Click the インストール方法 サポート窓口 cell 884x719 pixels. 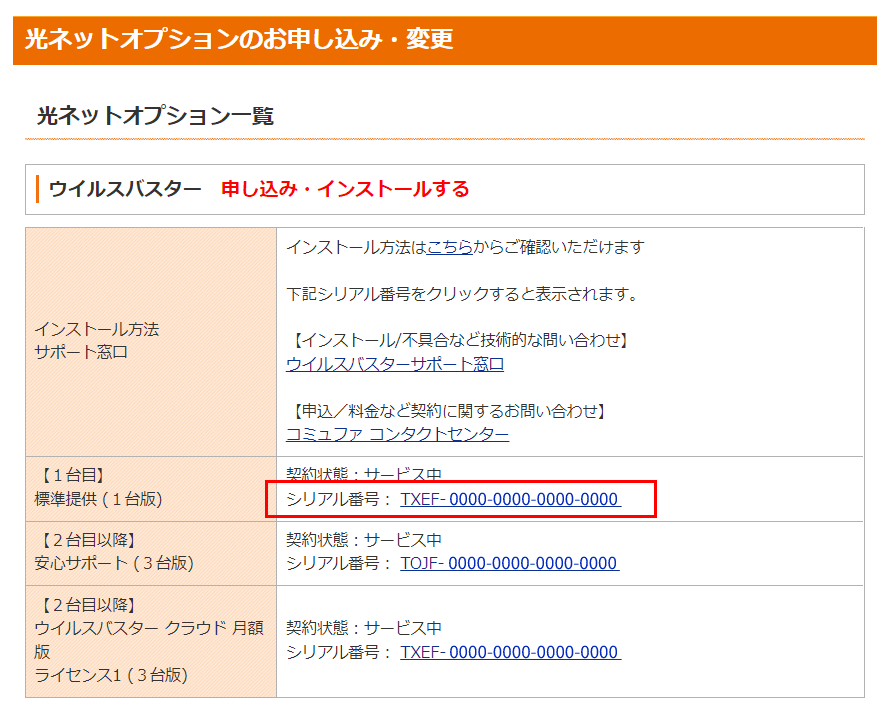(x=151, y=342)
